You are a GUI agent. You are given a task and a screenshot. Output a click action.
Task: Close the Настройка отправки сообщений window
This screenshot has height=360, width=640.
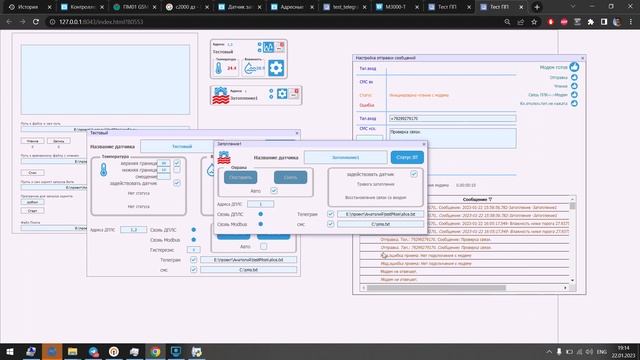tap(582, 58)
